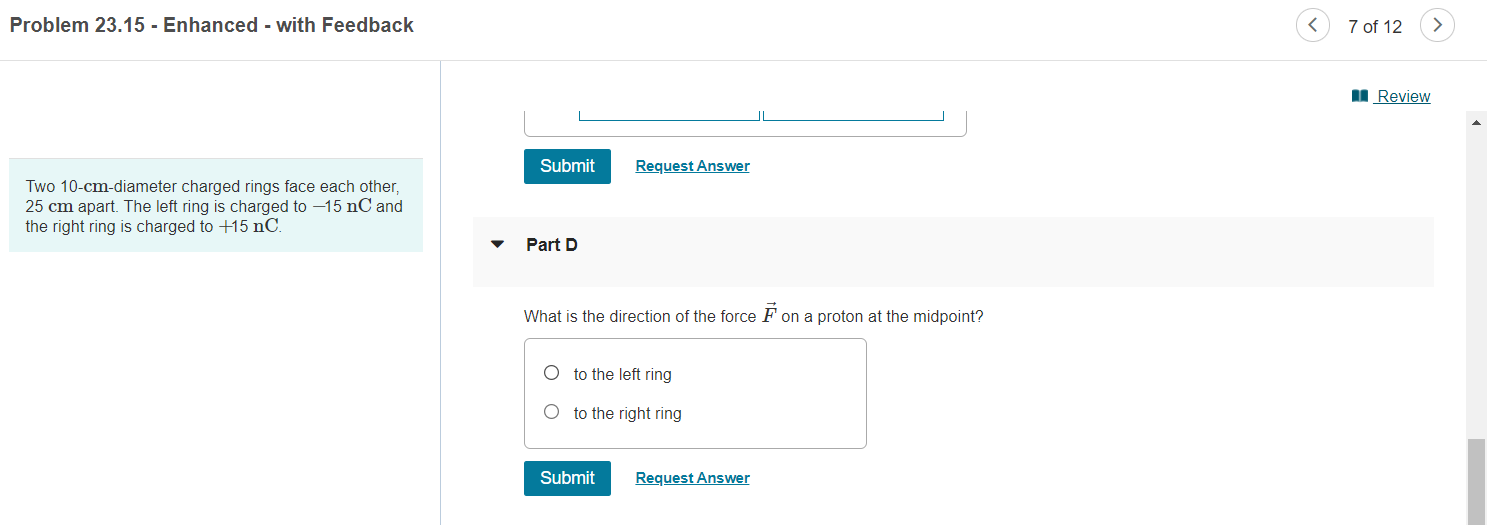Click the scrollbar track above the thumb

click(x=1476, y=285)
